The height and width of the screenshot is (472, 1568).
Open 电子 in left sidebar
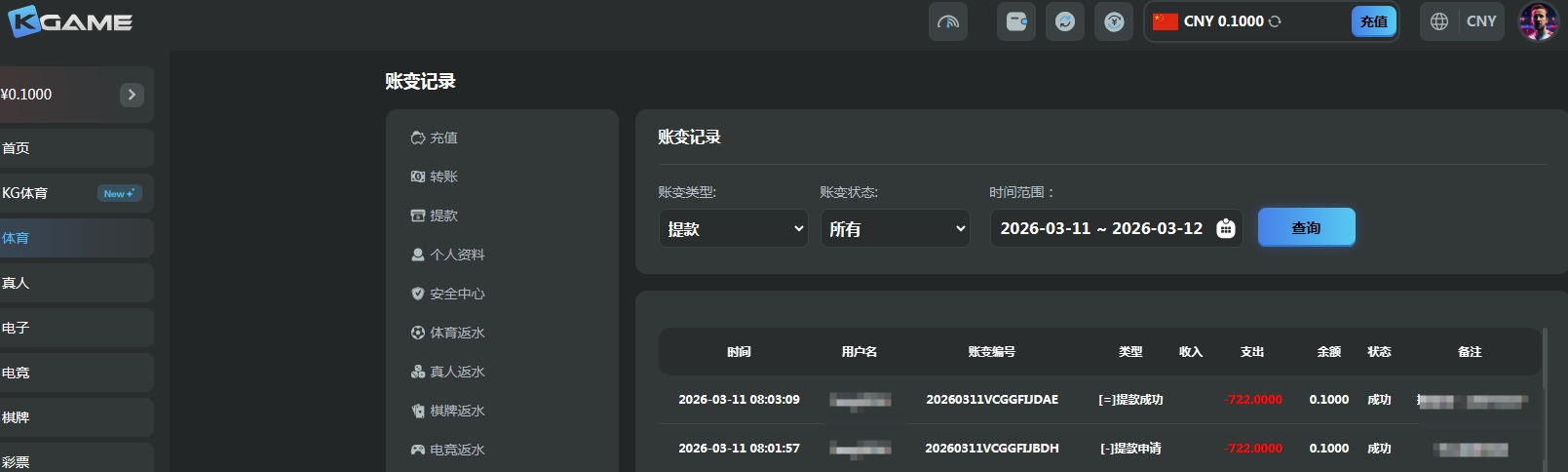pyautogui.click(x=77, y=328)
